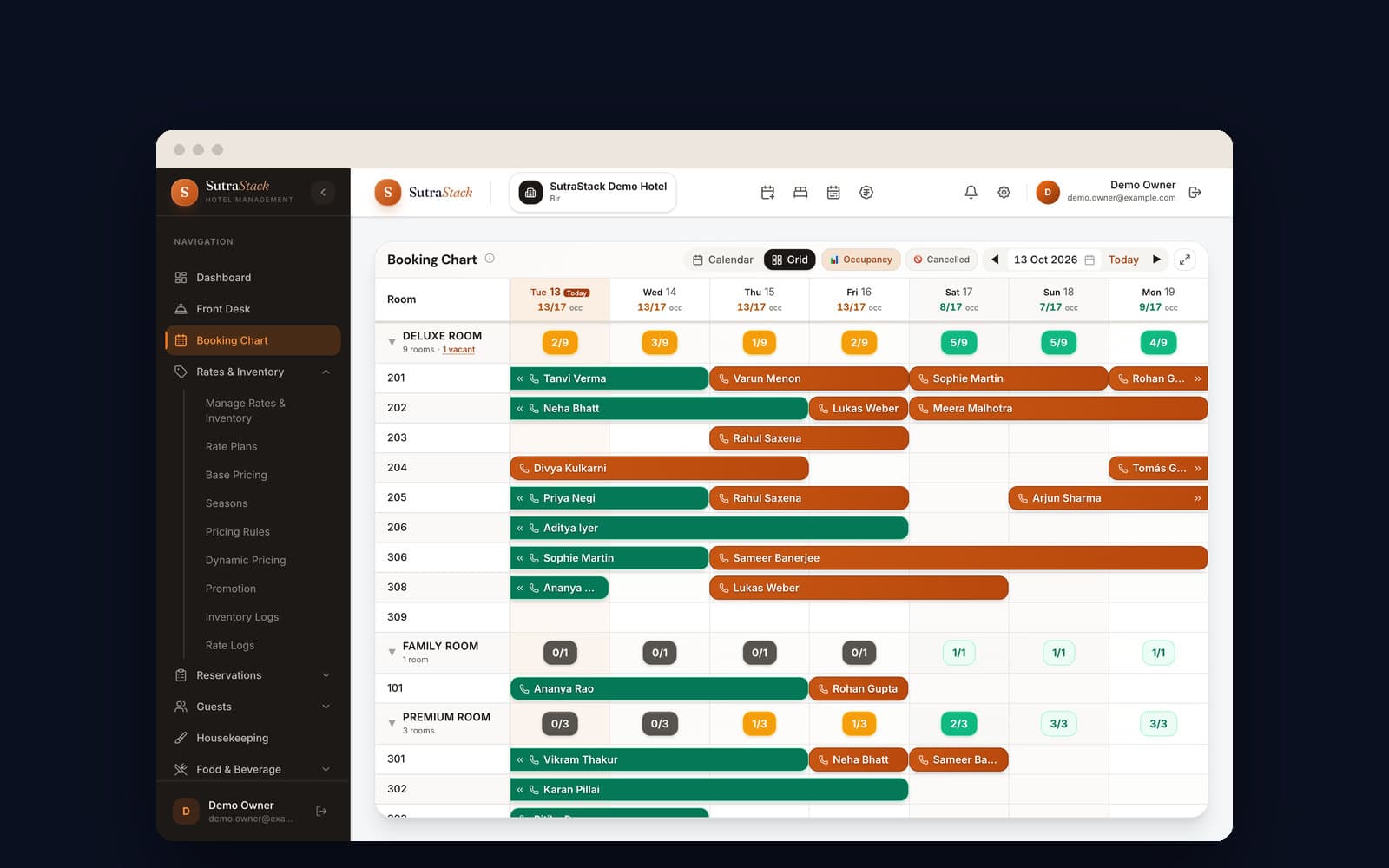Expand Reservations menu

click(326, 675)
